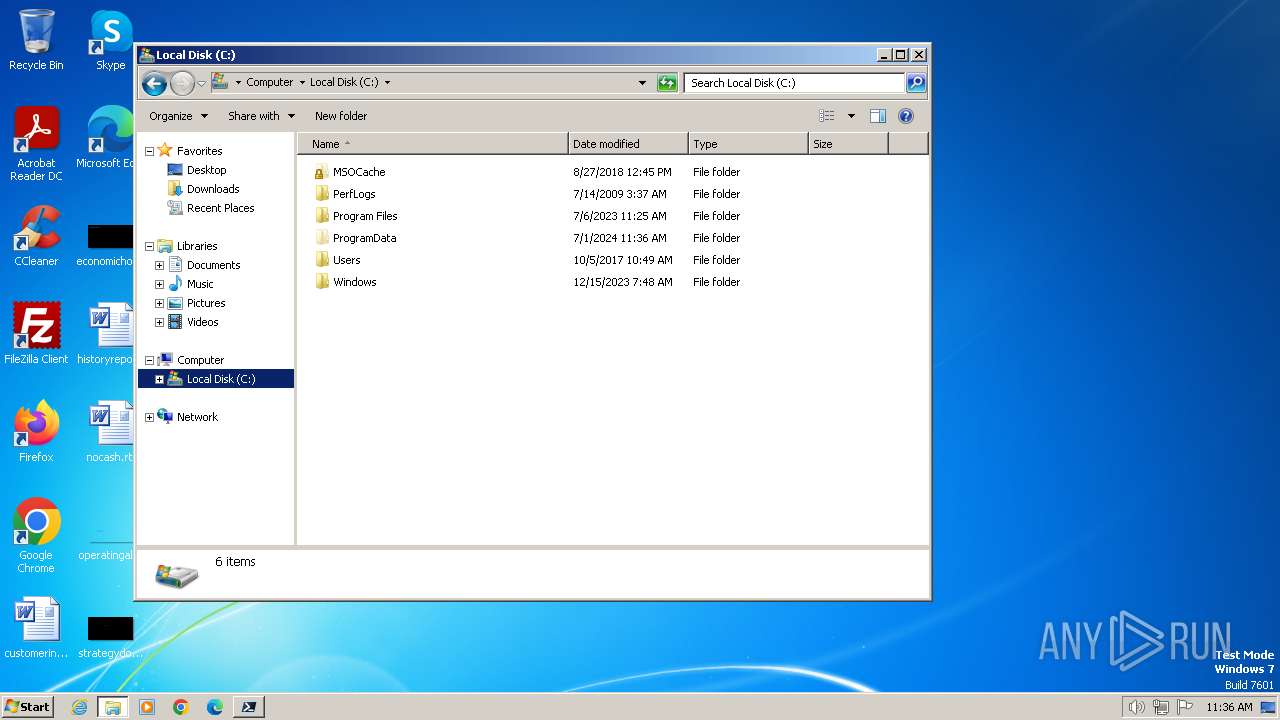Open Windows Media Player from the taskbar
1280x720 pixels.
[x=147, y=707]
